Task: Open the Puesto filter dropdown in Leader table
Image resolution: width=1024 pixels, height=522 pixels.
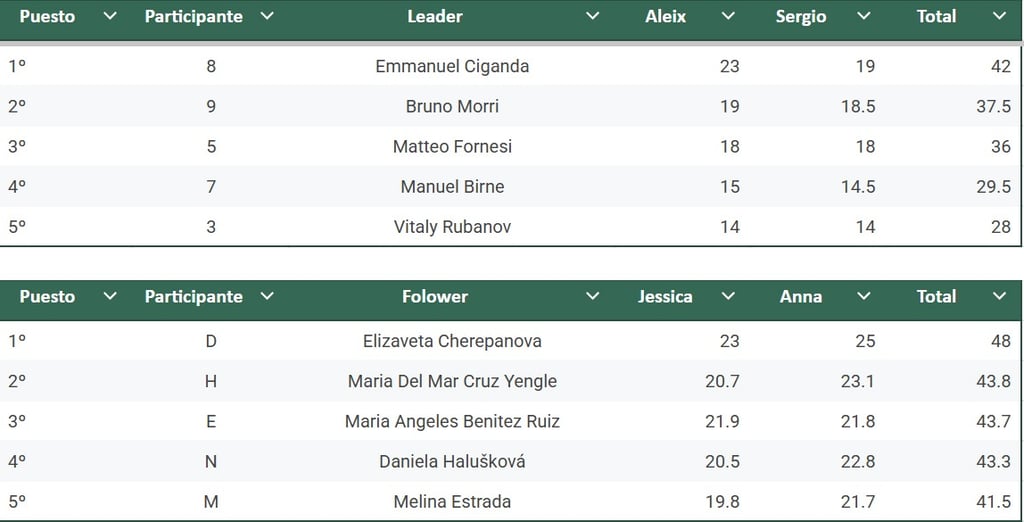Action: click(110, 16)
